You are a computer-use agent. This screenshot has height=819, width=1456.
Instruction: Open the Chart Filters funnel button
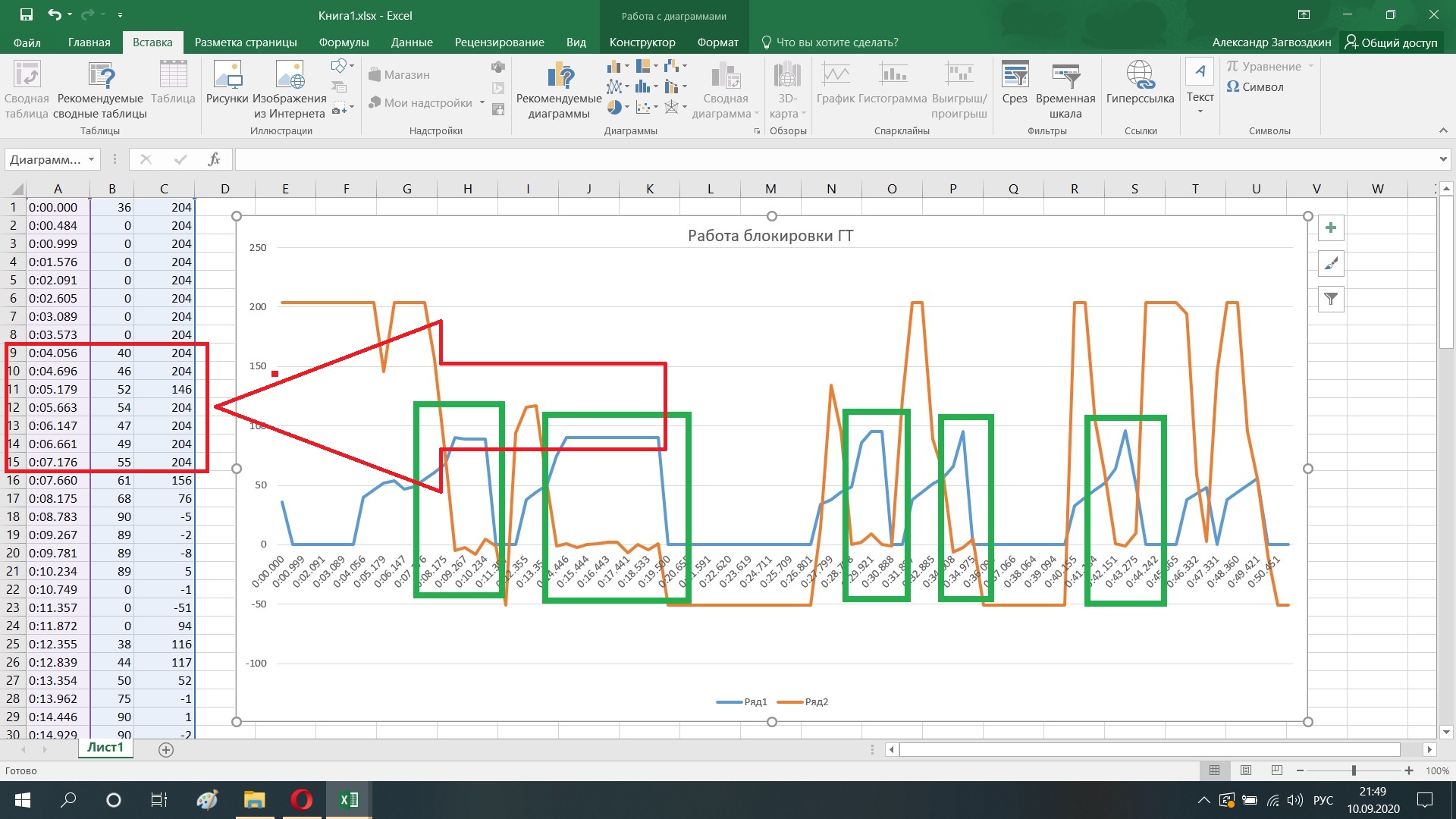[x=1331, y=300]
